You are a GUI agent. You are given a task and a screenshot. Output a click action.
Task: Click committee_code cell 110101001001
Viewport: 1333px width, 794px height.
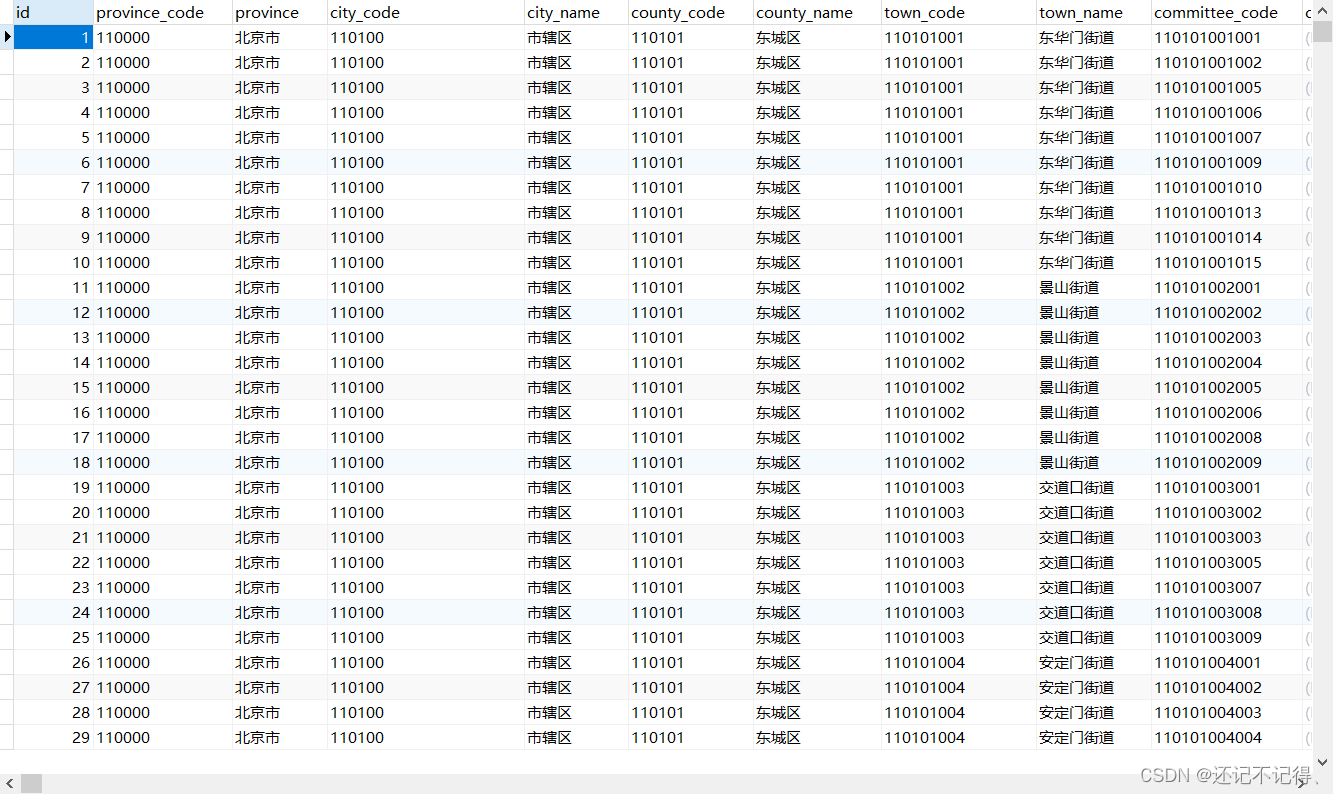[1227, 37]
